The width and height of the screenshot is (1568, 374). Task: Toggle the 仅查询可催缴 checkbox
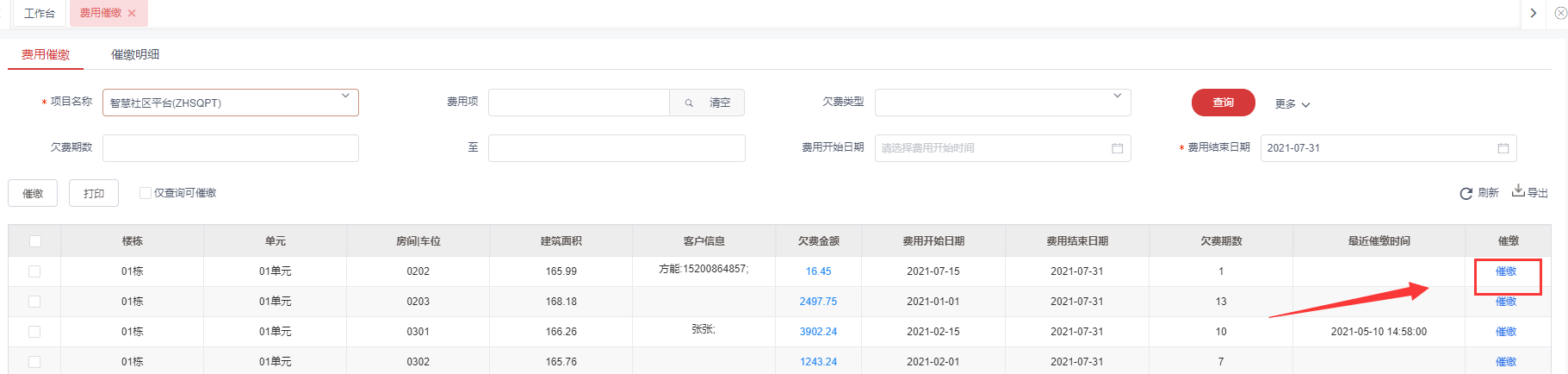click(146, 193)
